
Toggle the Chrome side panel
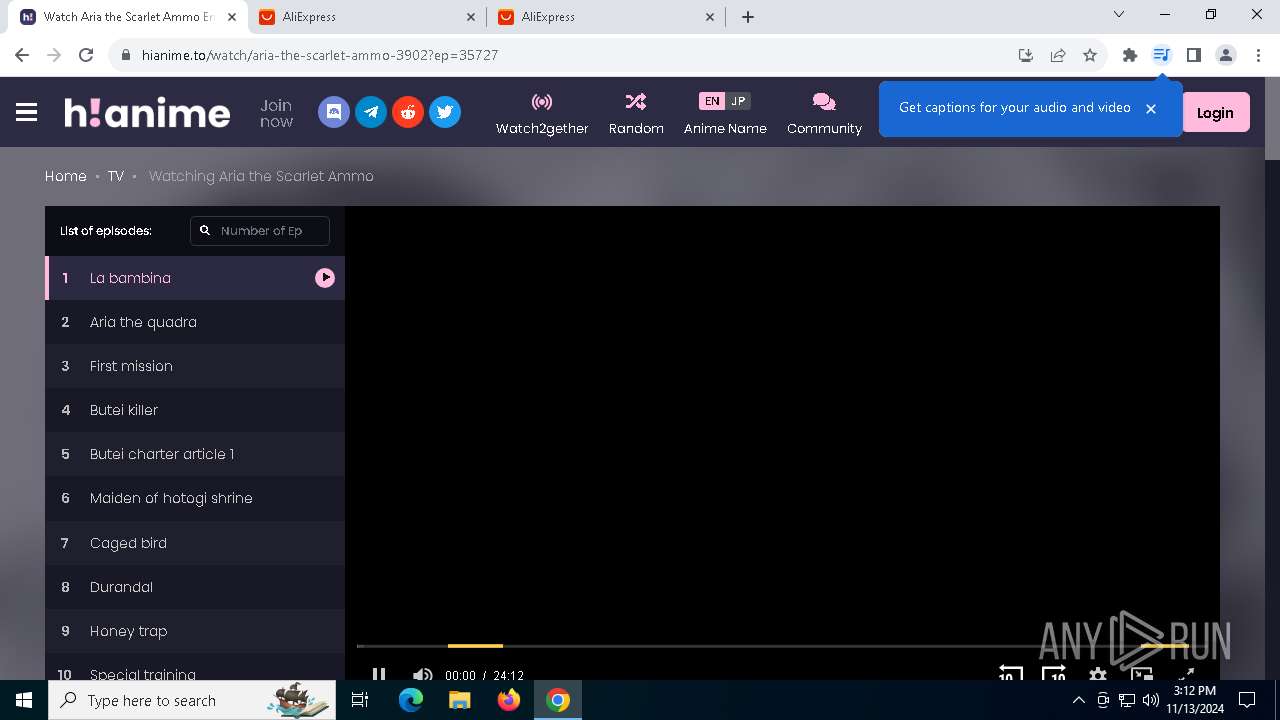1193,55
